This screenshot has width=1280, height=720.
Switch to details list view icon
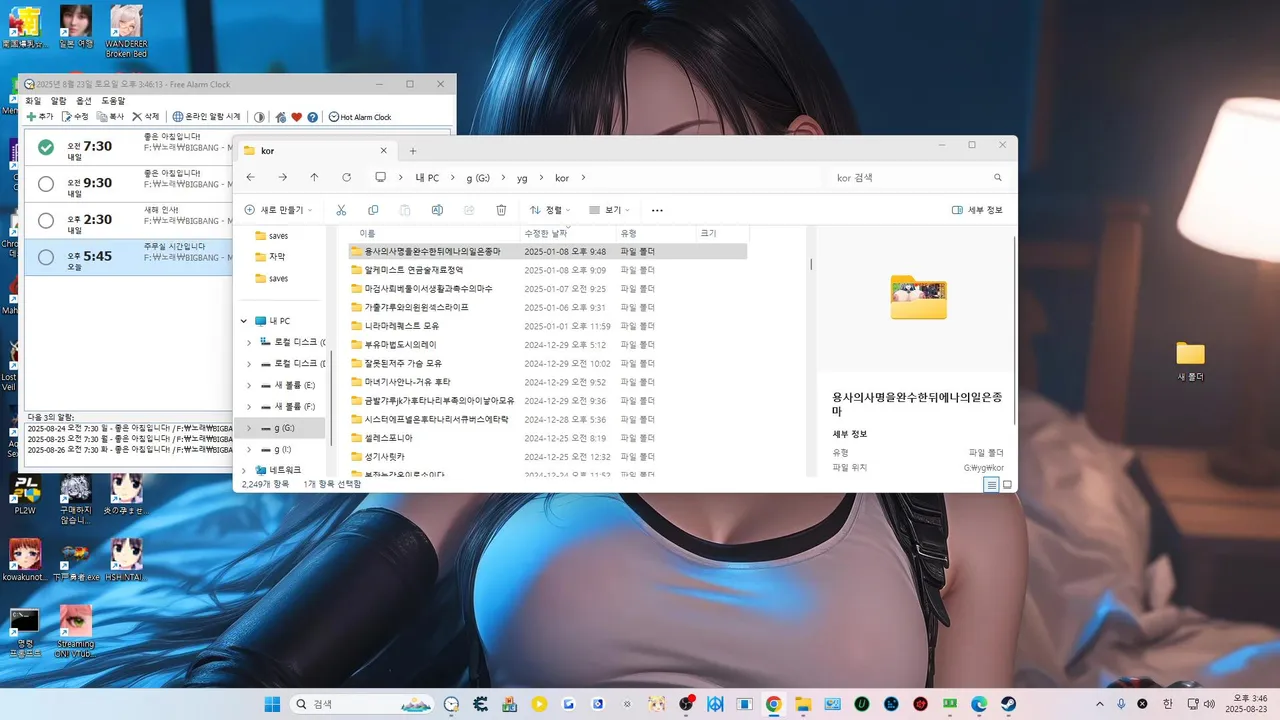(x=991, y=485)
